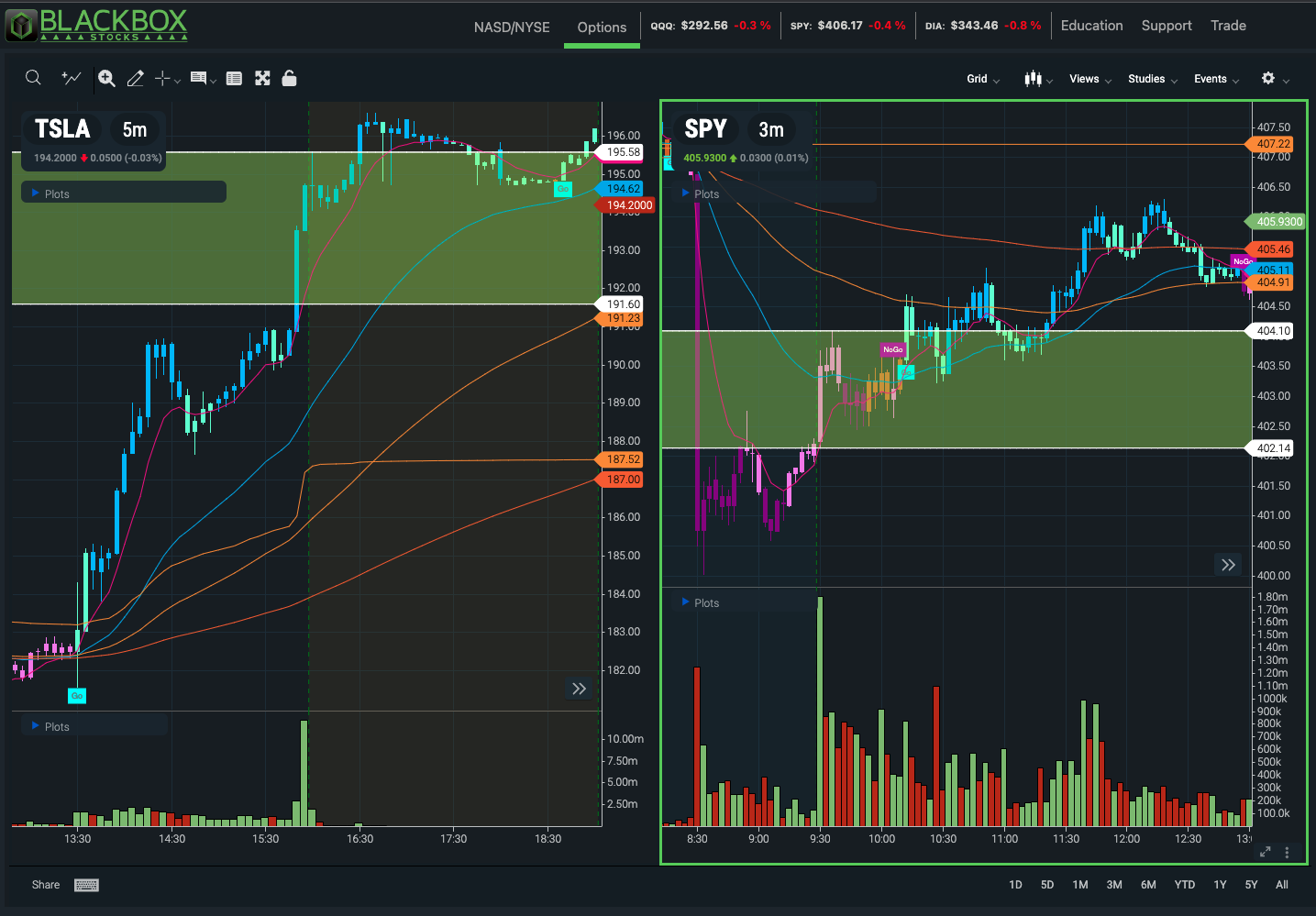Click the cyan Go marker below TSLA candles

click(77, 696)
